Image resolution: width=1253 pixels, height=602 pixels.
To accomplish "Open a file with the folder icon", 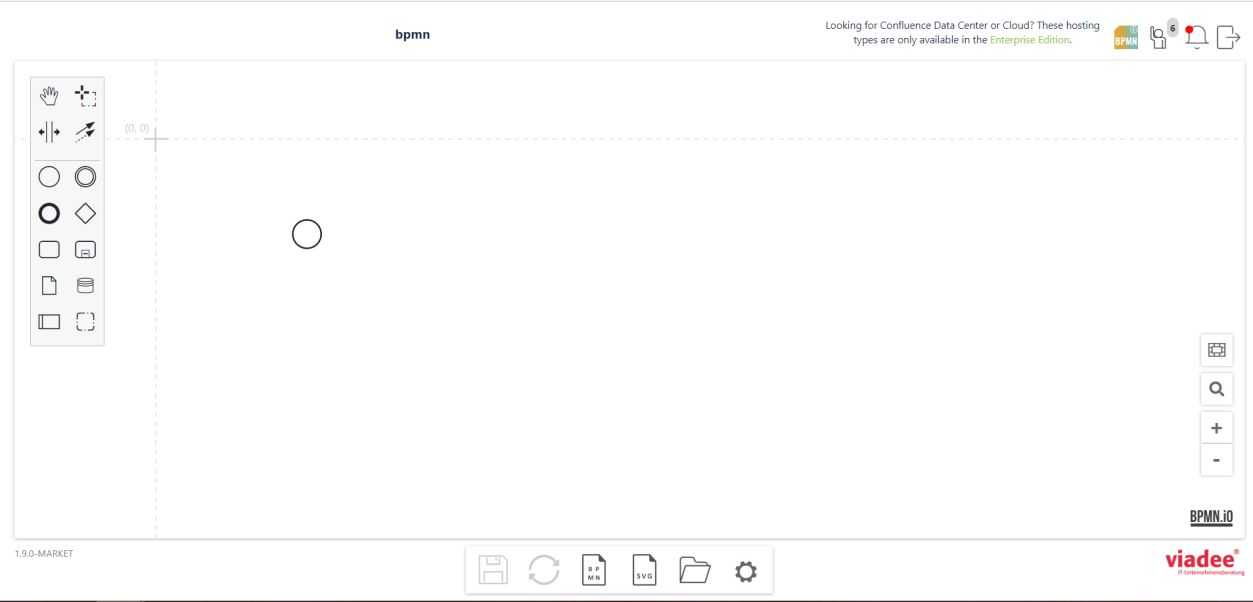I will pos(695,571).
